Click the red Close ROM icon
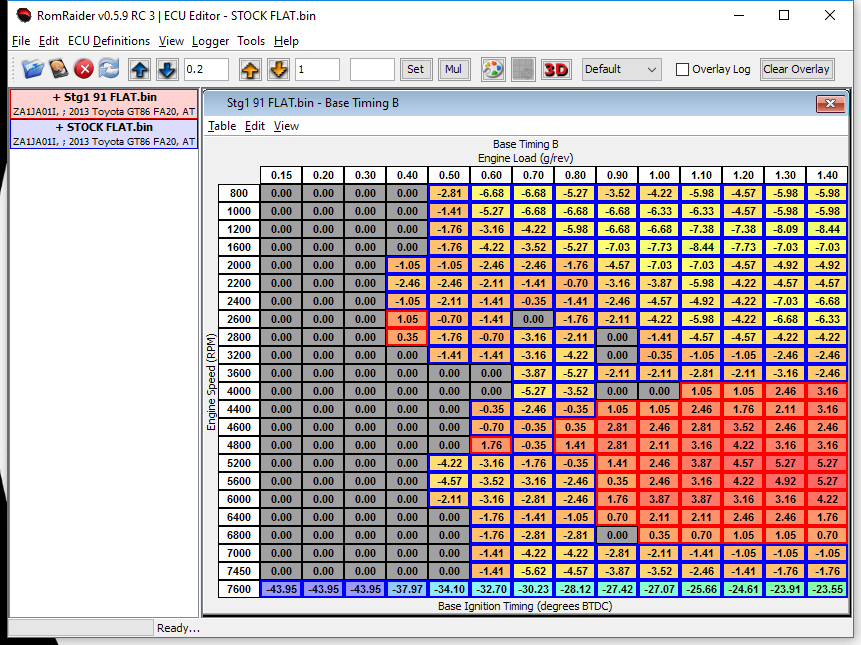The width and height of the screenshot is (861, 645). (84, 69)
